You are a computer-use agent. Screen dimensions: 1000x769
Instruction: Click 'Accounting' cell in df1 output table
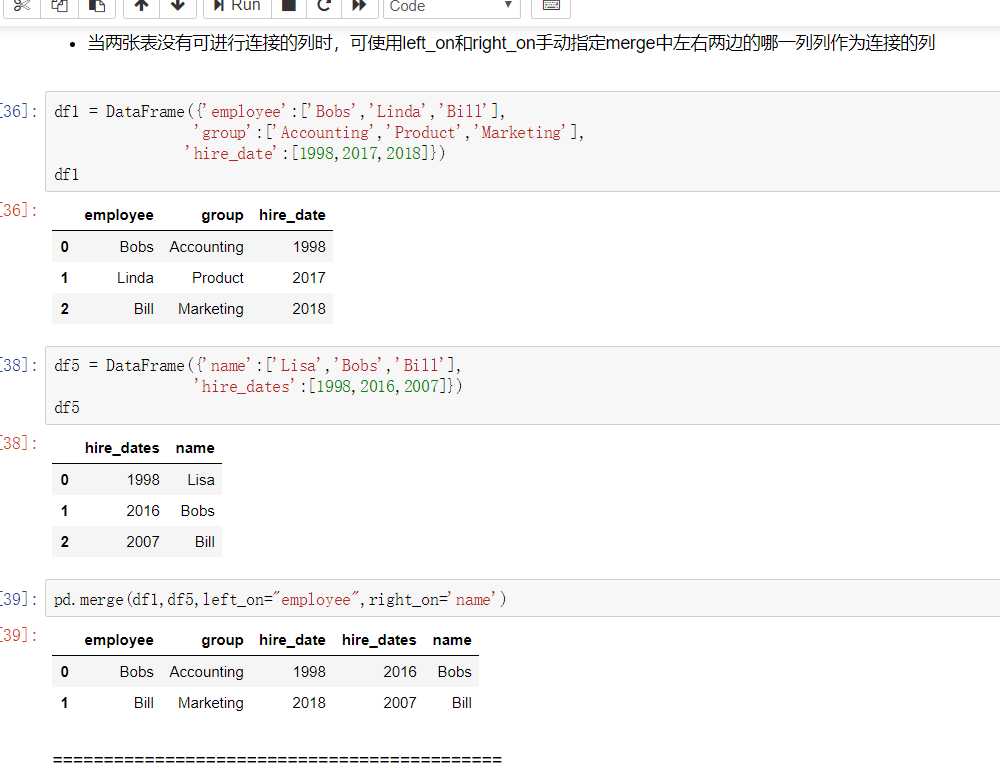207,247
